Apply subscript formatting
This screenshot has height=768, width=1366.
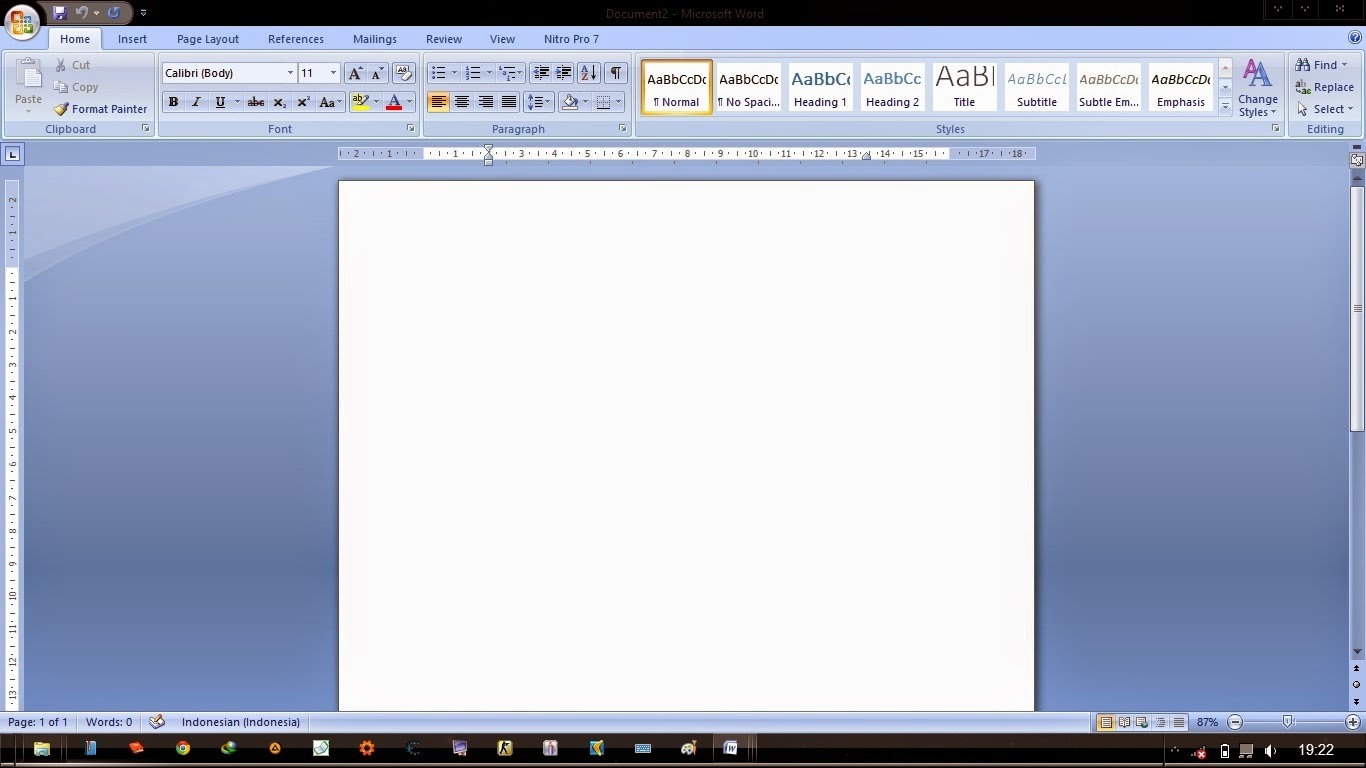pos(279,101)
